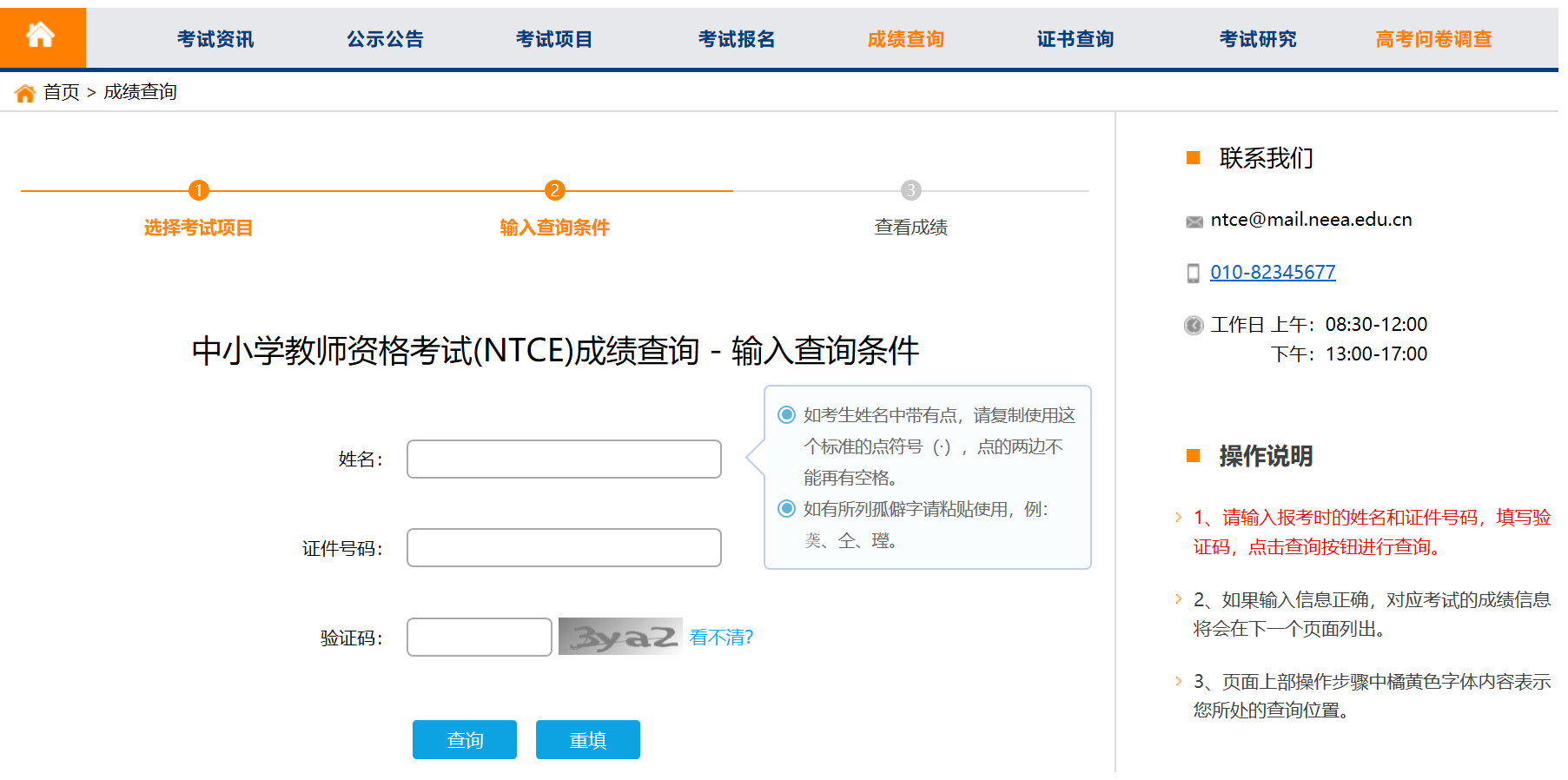Viewport: 1568px width, 780px height.
Task: Open the 考试资讯 menu
Action: (215, 39)
